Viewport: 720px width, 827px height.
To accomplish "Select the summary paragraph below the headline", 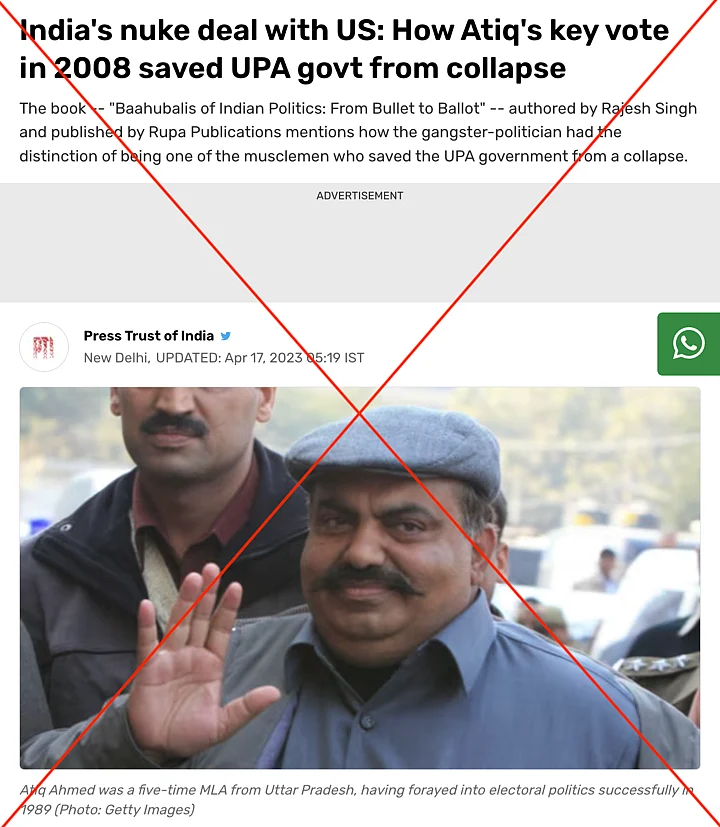I will point(358,132).
